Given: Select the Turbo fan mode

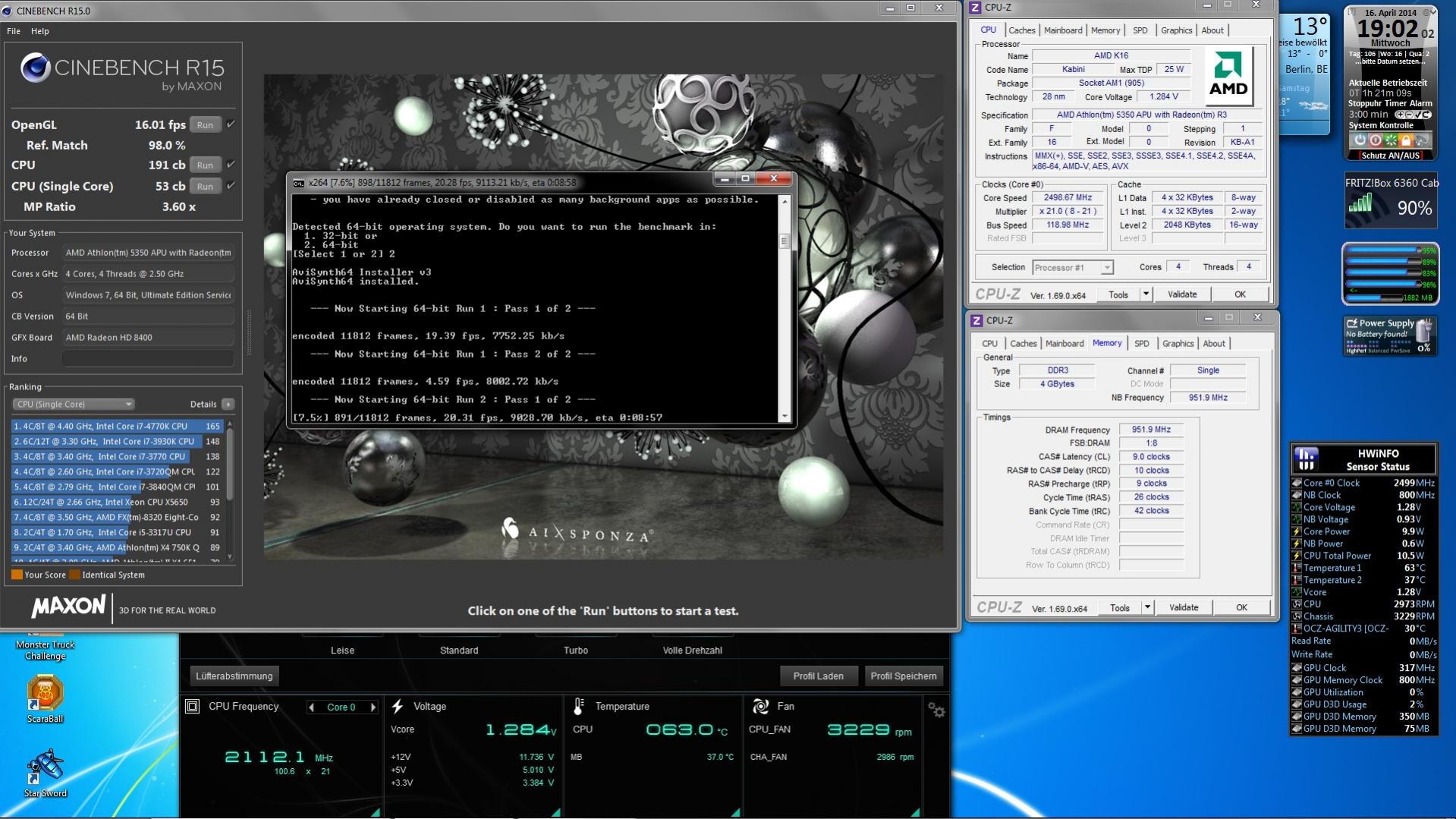Looking at the screenshot, I should [x=575, y=650].
